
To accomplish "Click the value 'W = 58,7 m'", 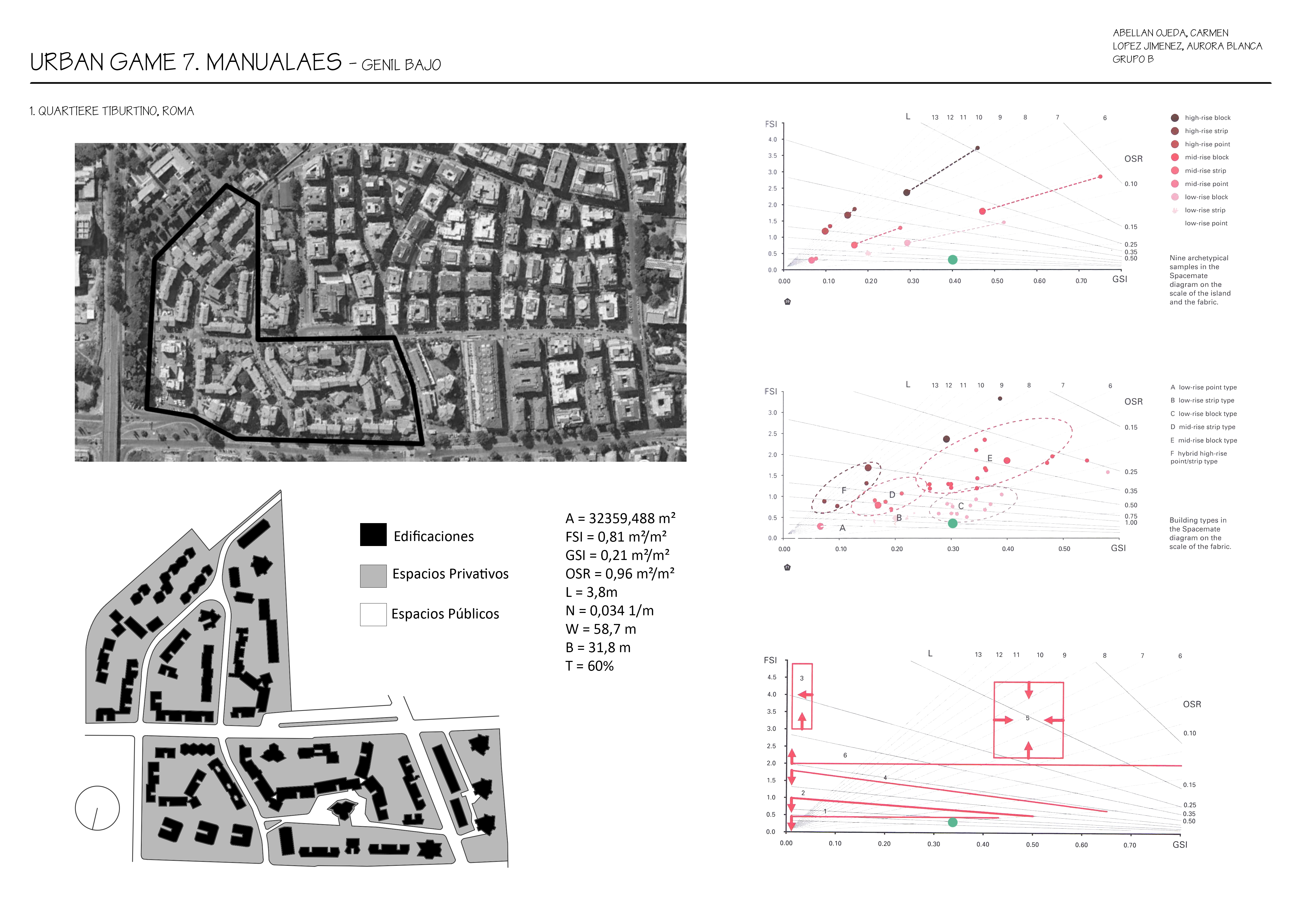I will [x=601, y=629].
